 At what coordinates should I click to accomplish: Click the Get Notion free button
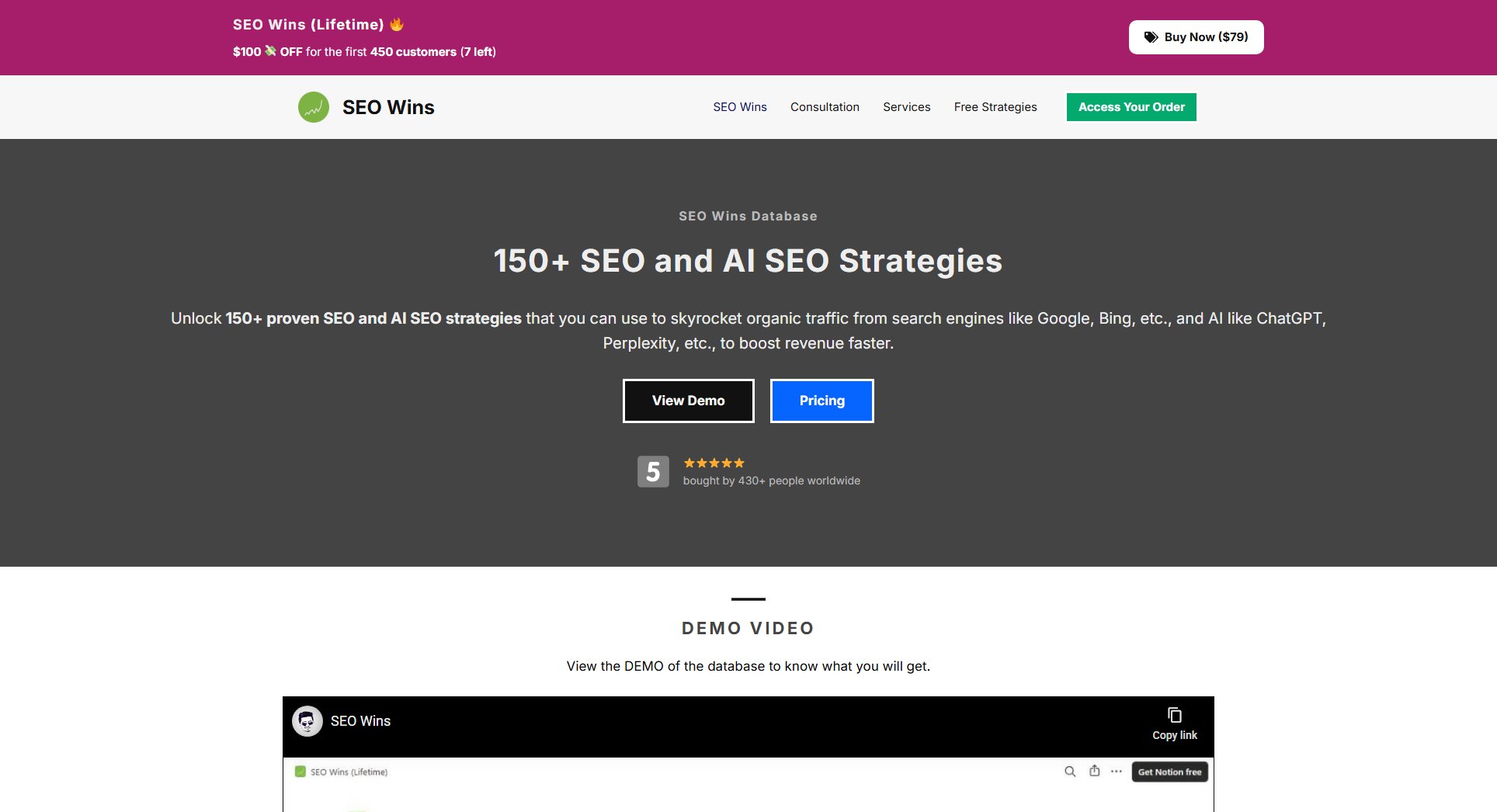(x=1169, y=772)
